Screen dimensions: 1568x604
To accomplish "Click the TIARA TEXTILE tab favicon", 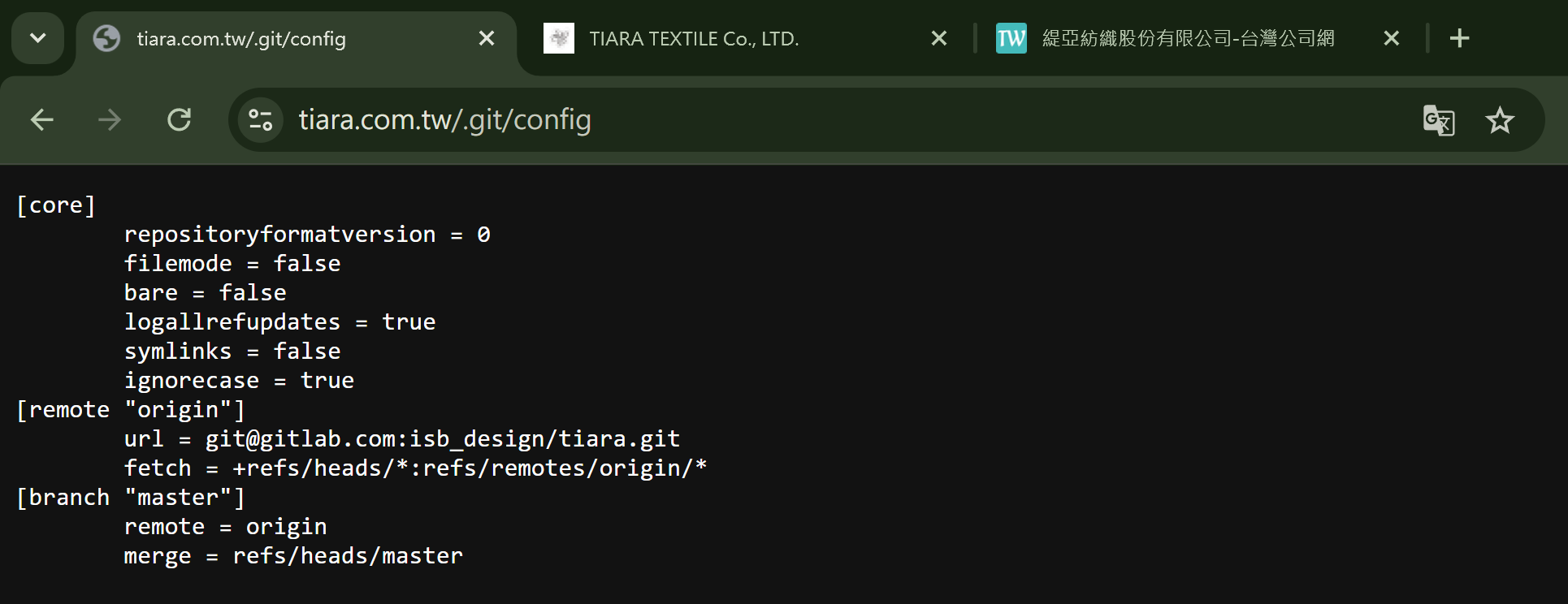I will (x=559, y=38).
